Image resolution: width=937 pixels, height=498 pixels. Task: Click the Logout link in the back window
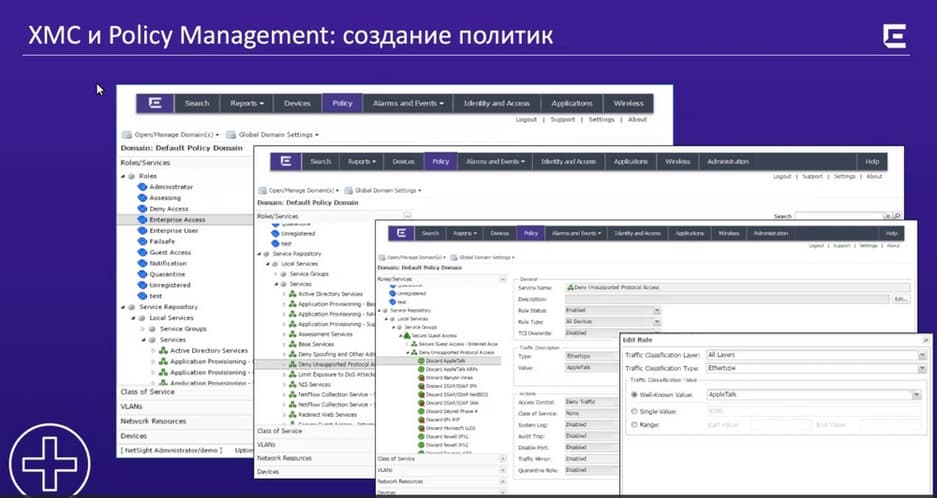(x=526, y=120)
